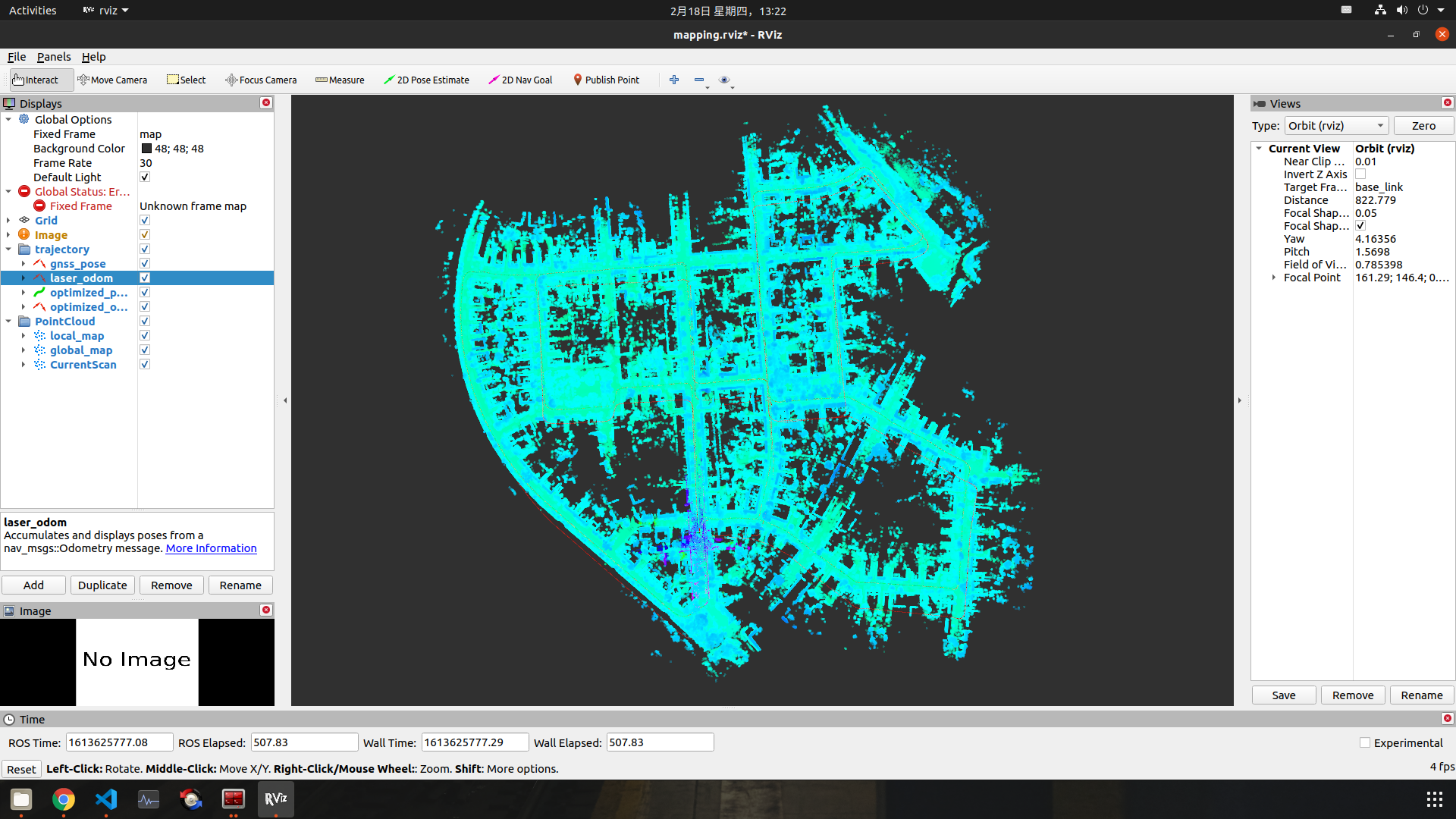Image resolution: width=1456 pixels, height=819 pixels.
Task: Open the clock and calendar menu
Action: pos(728,11)
